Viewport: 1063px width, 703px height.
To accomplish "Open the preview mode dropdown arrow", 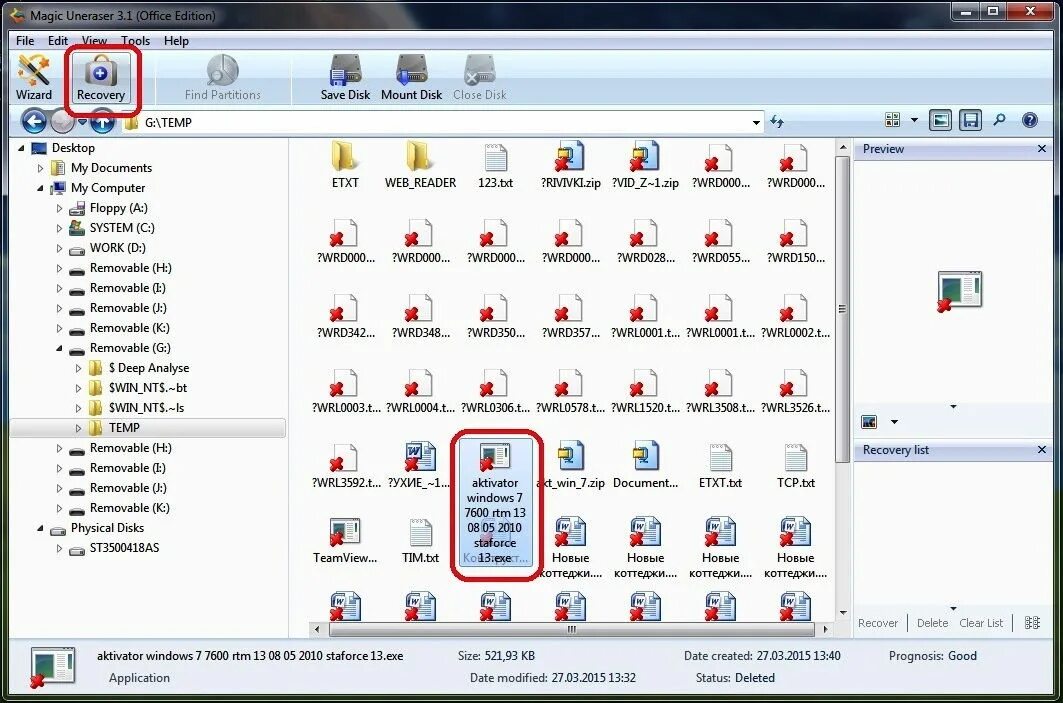I will [x=894, y=422].
